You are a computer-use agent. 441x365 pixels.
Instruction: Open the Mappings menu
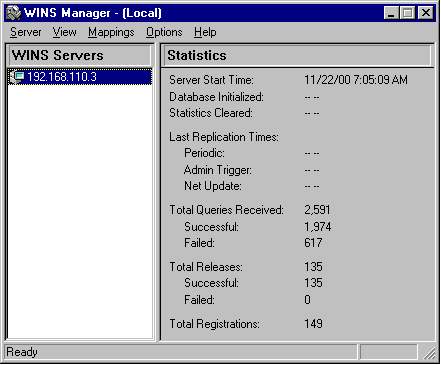pyautogui.click(x=111, y=32)
